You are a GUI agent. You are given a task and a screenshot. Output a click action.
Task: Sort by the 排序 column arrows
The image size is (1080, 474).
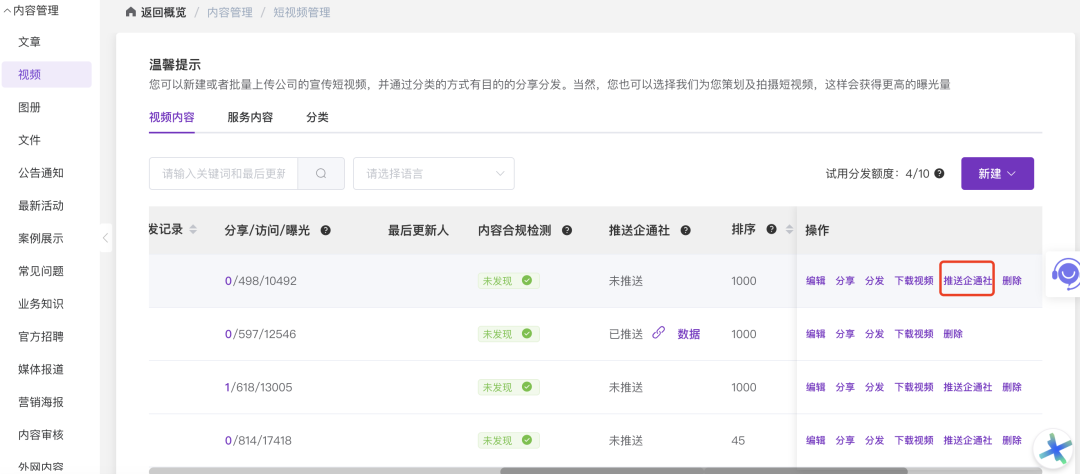(787, 230)
